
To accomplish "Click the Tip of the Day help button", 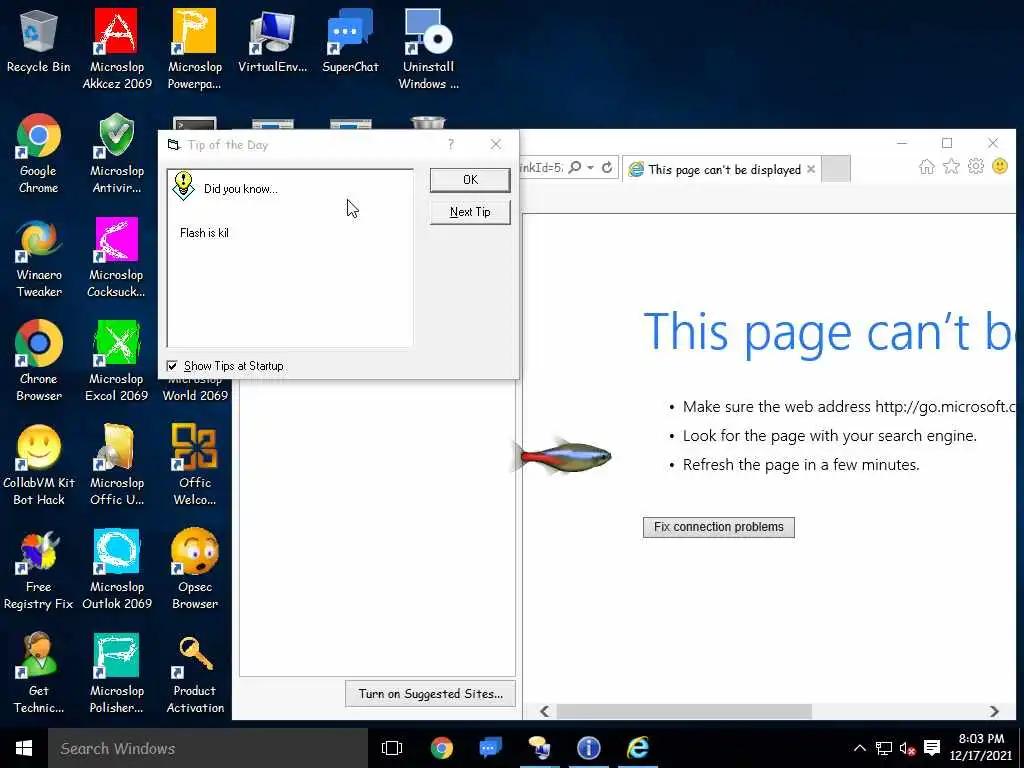I will click(451, 144).
